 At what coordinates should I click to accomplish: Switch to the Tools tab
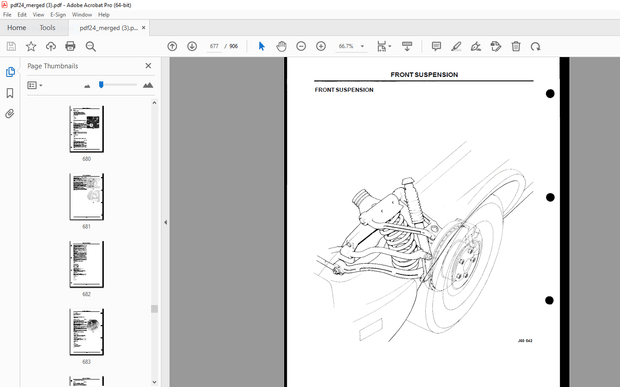47,28
